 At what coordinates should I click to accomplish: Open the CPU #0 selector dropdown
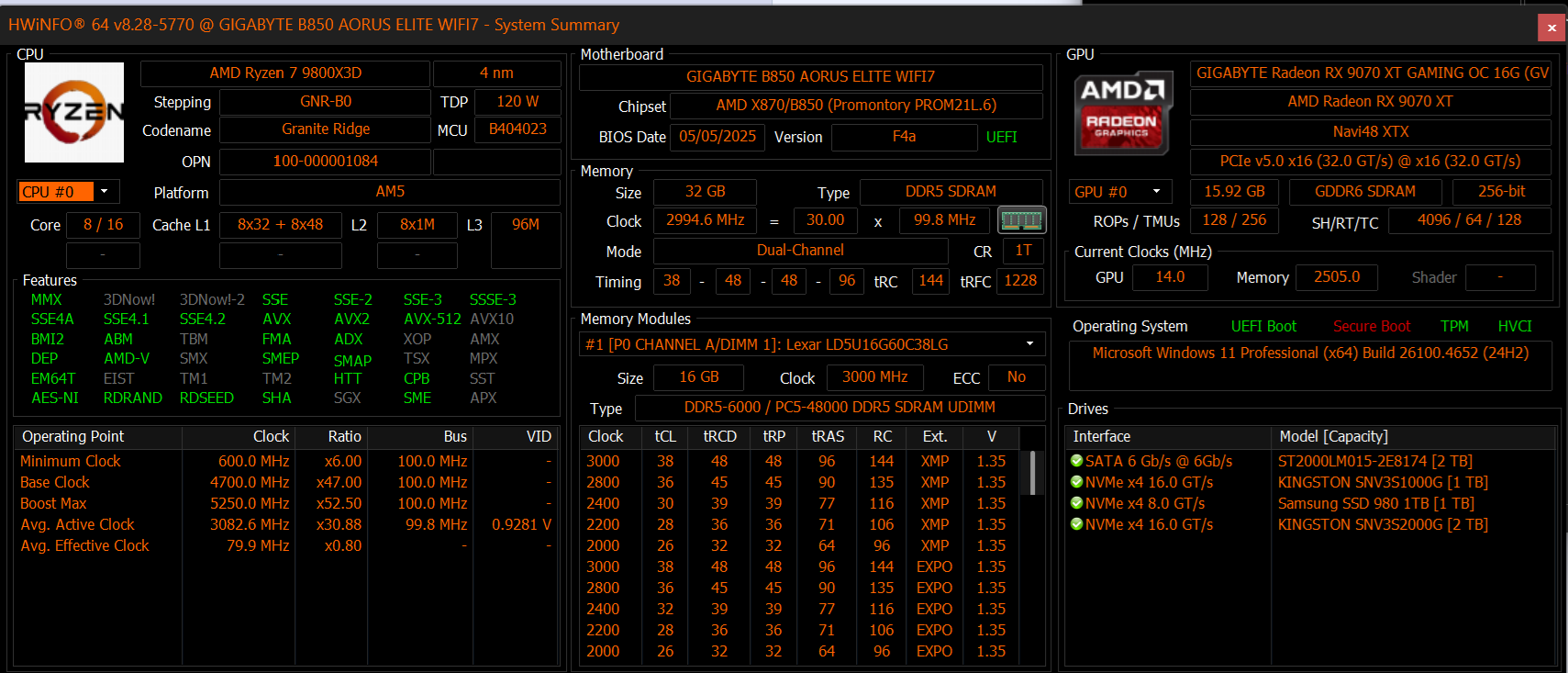(105, 191)
